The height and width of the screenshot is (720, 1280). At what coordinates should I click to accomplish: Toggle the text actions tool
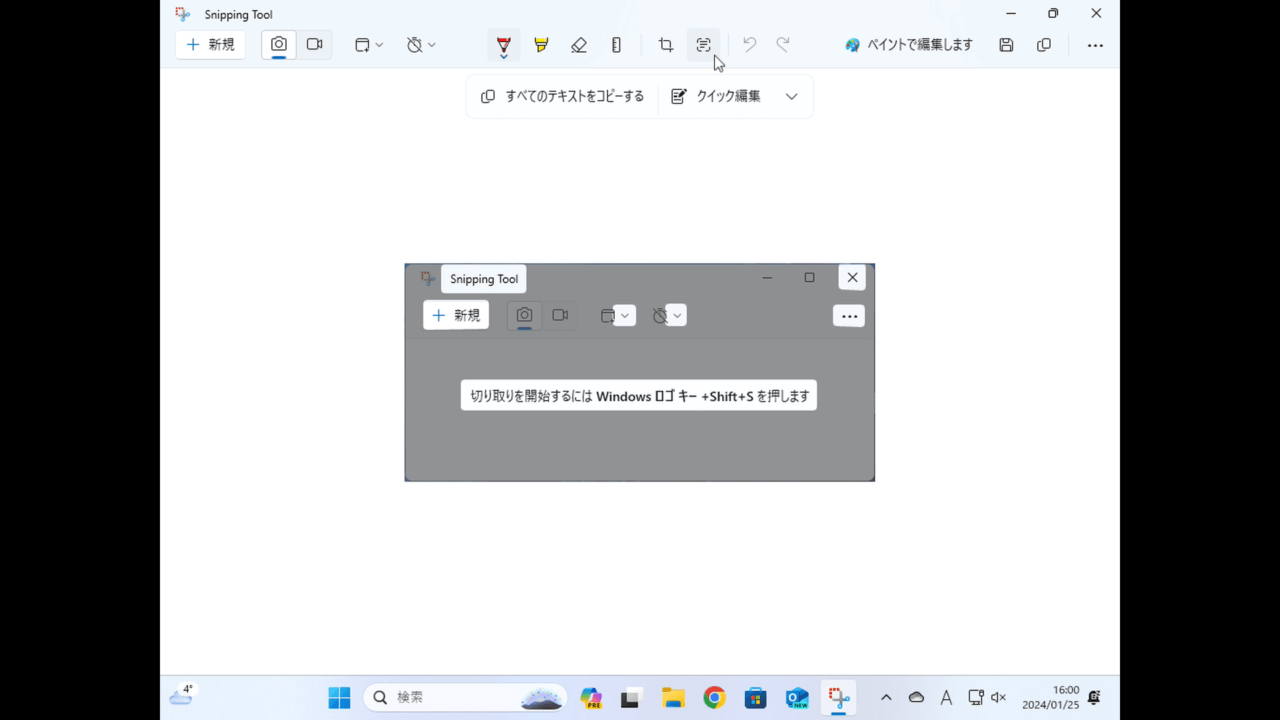(704, 45)
